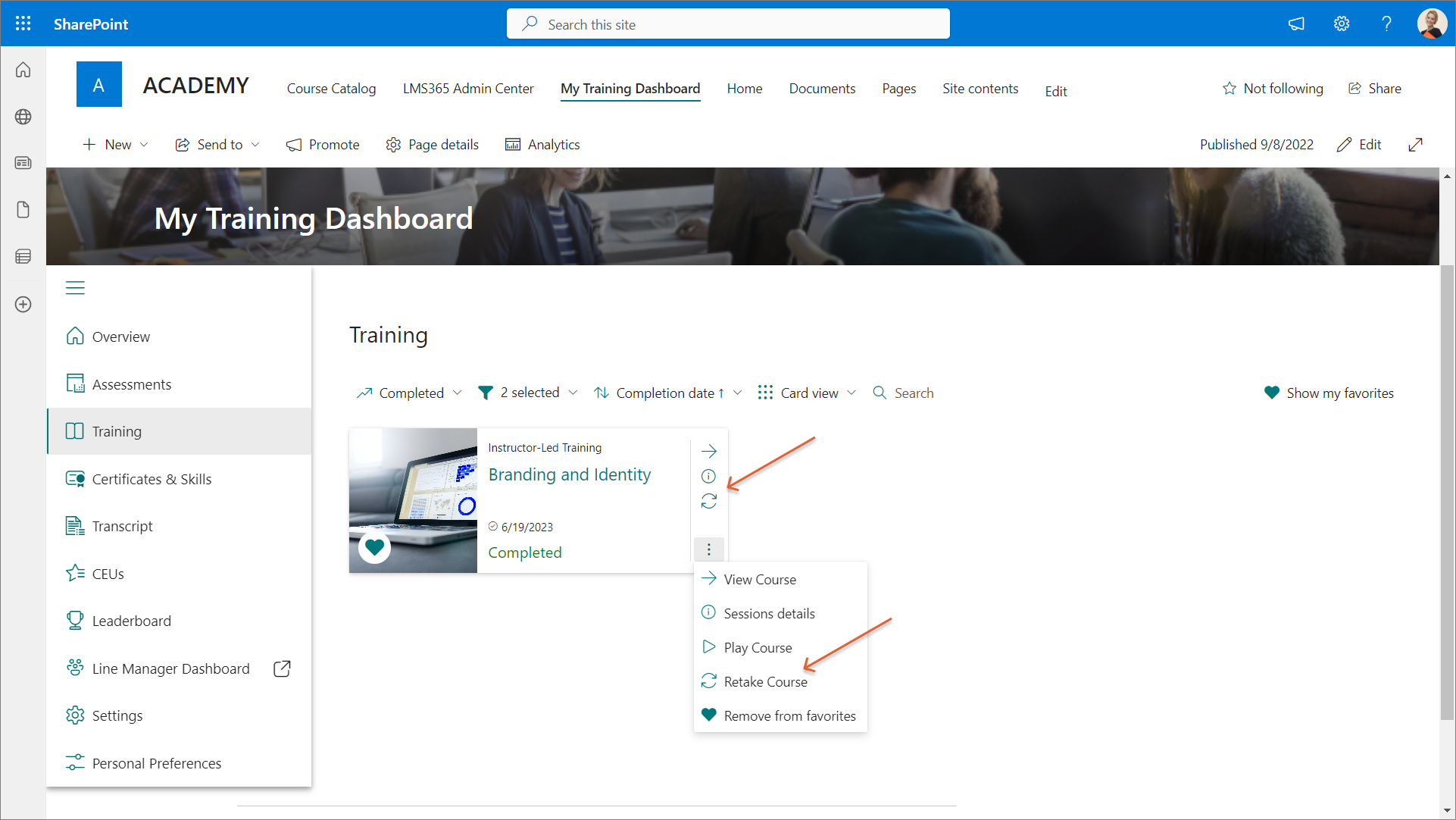Open external Line Manager Dashboard link icon
Viewport: 1456px width, 820px height.
[x=282, y=668]
